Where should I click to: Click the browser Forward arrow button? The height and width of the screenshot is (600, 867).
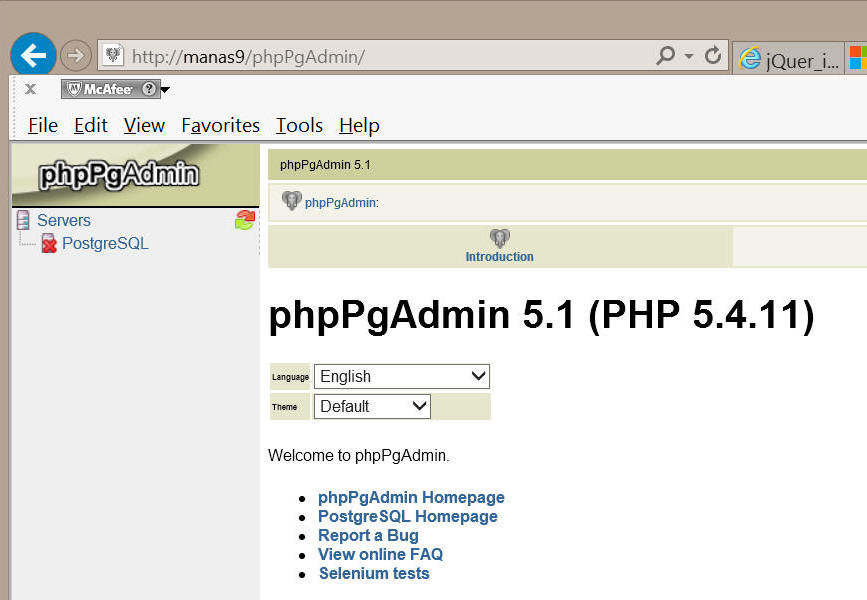click(x=75, y=55)
